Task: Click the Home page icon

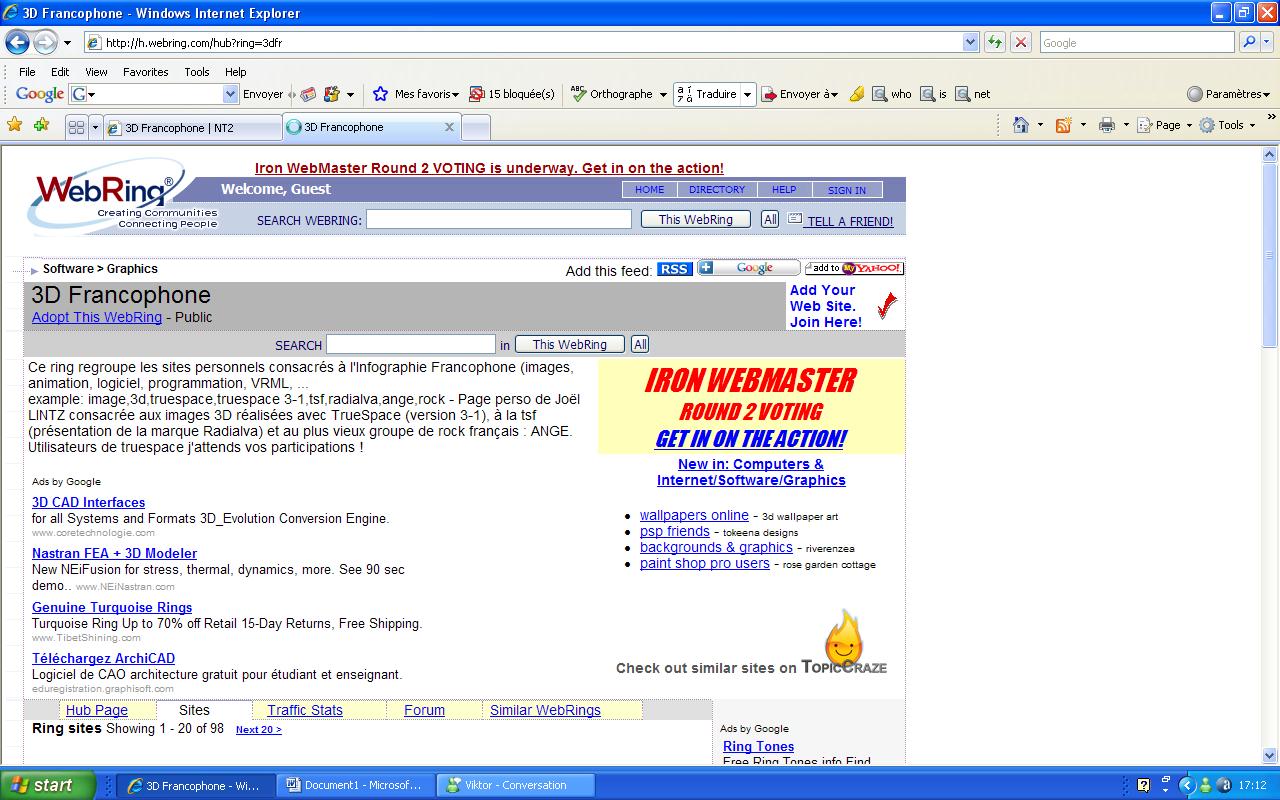Action: point(1021,125)
